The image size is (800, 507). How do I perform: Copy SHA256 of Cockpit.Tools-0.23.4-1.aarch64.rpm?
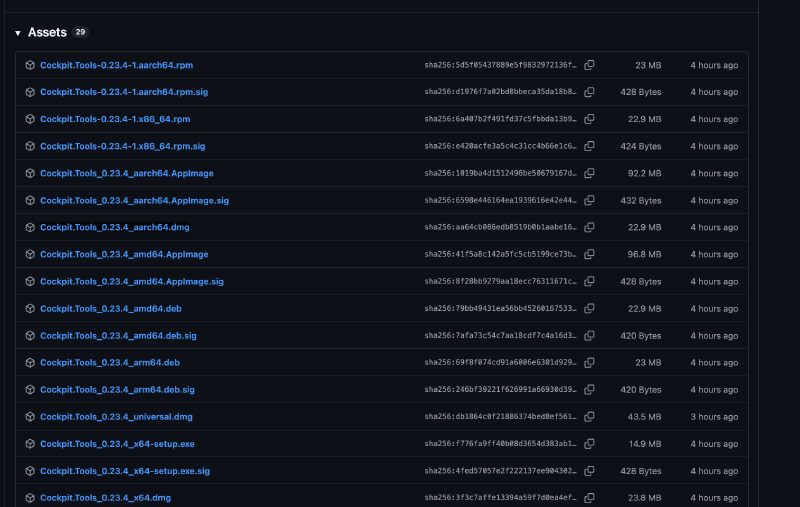pyautogui.click(x=589, y=65)
